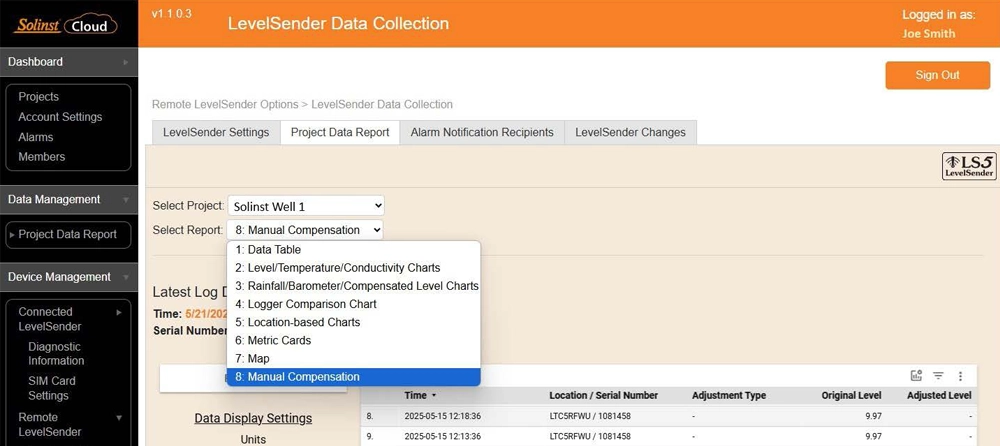1000x446 pixels.
Task: Open the Select Report dropdown
Action: click(305, 230)
